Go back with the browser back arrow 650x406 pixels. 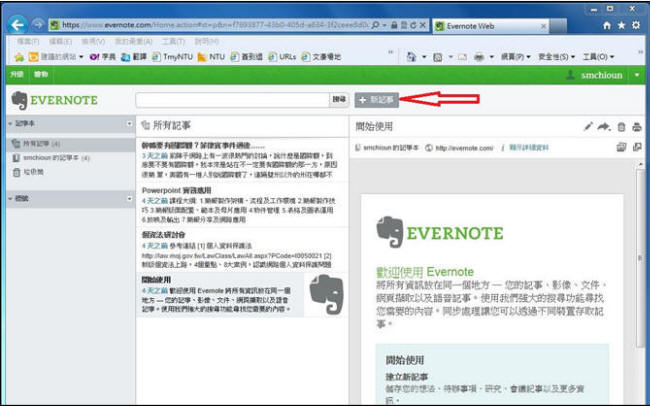17,25
